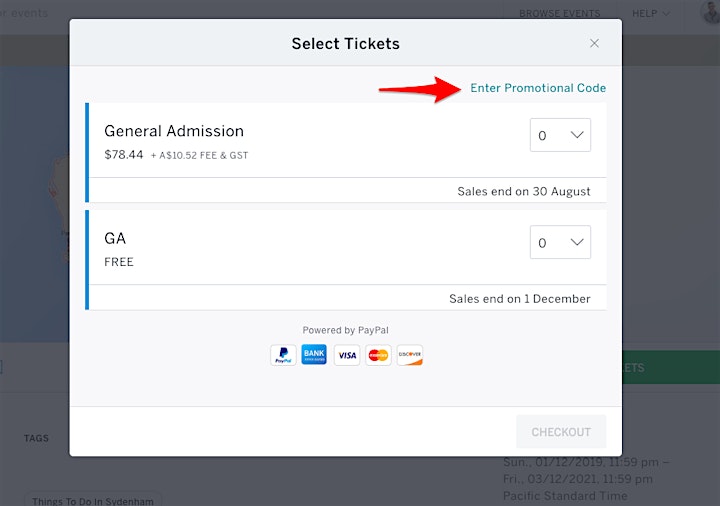Click the Checkout button
Image resolution: width=720 pixels, height=506 pixels.
coord(561,432)
